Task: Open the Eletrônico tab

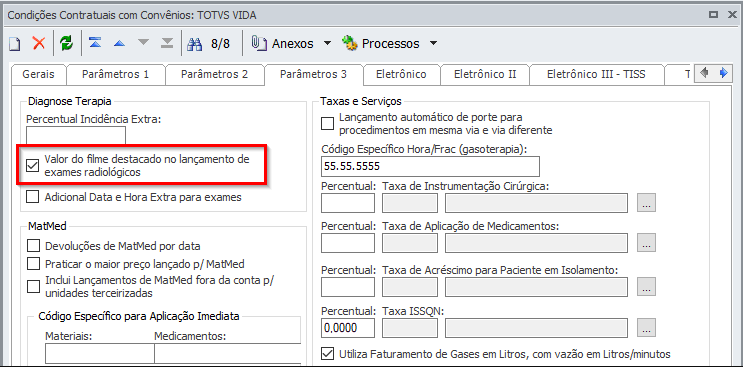Action: [x=401, y=74]
